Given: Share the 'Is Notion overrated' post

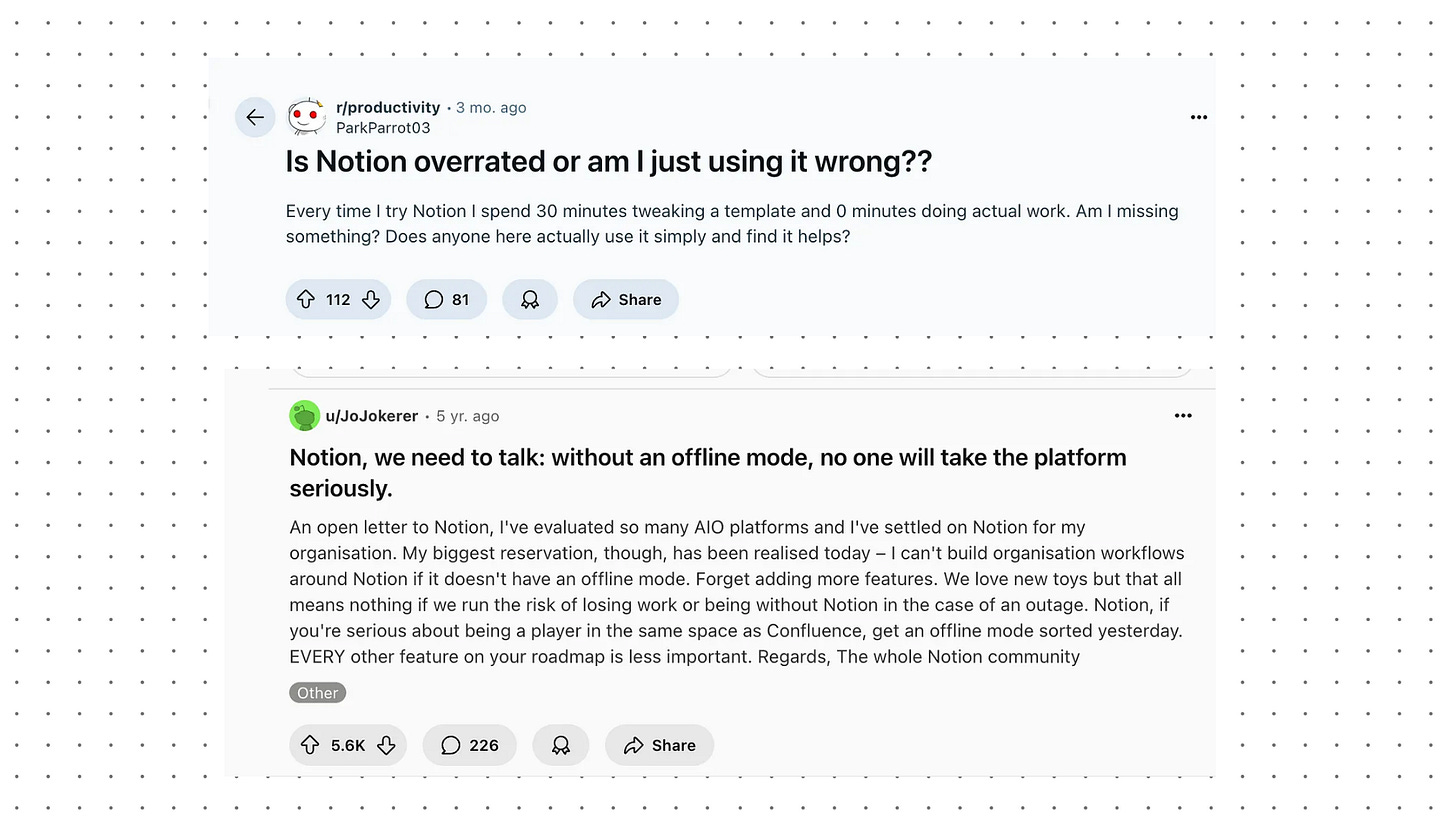Looking at the screenshot, I should coord(626,300).
